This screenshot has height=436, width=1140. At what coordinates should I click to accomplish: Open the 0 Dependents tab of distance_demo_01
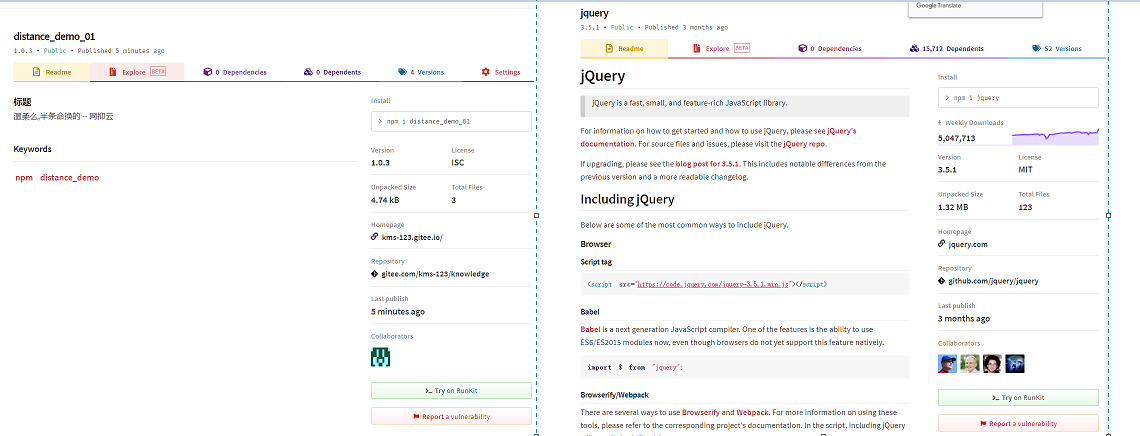pos(332,72)
